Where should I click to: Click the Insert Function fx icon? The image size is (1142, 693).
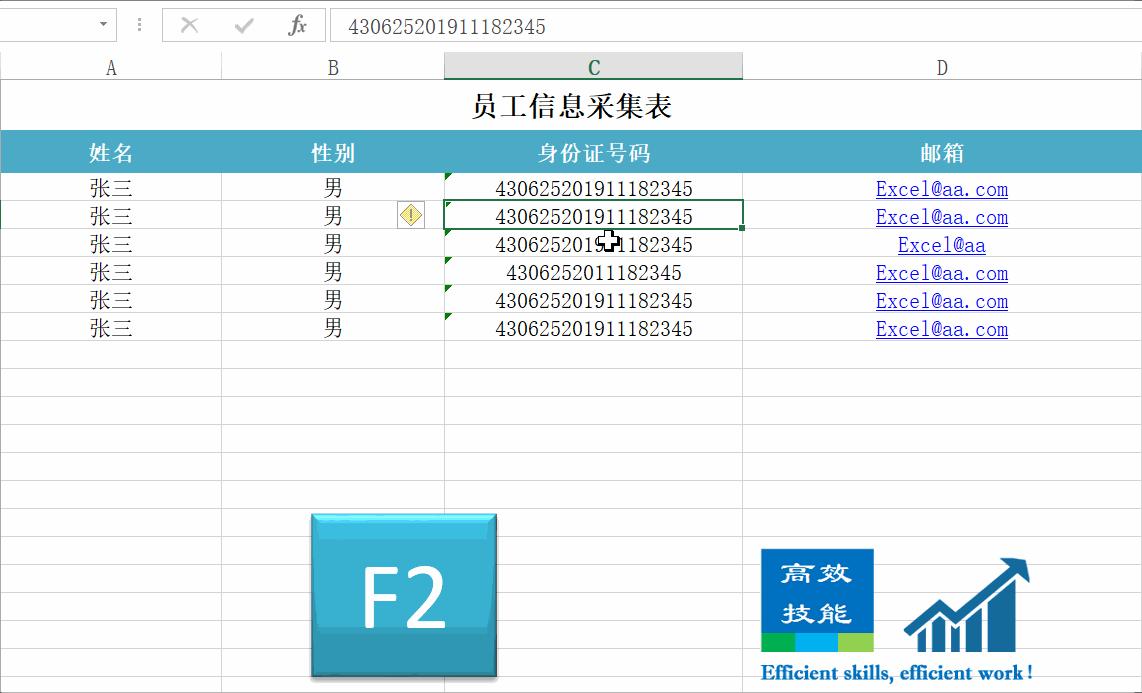[x=296, y=25]
